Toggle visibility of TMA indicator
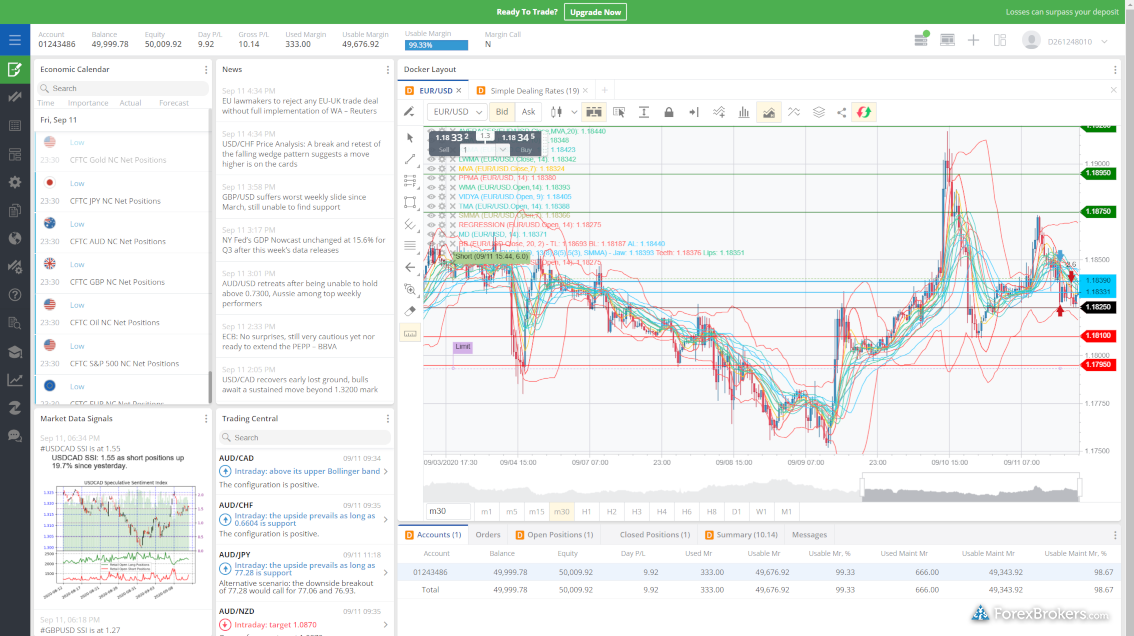The width and height of the screenshot is (1134, 636). pos(432,206)
